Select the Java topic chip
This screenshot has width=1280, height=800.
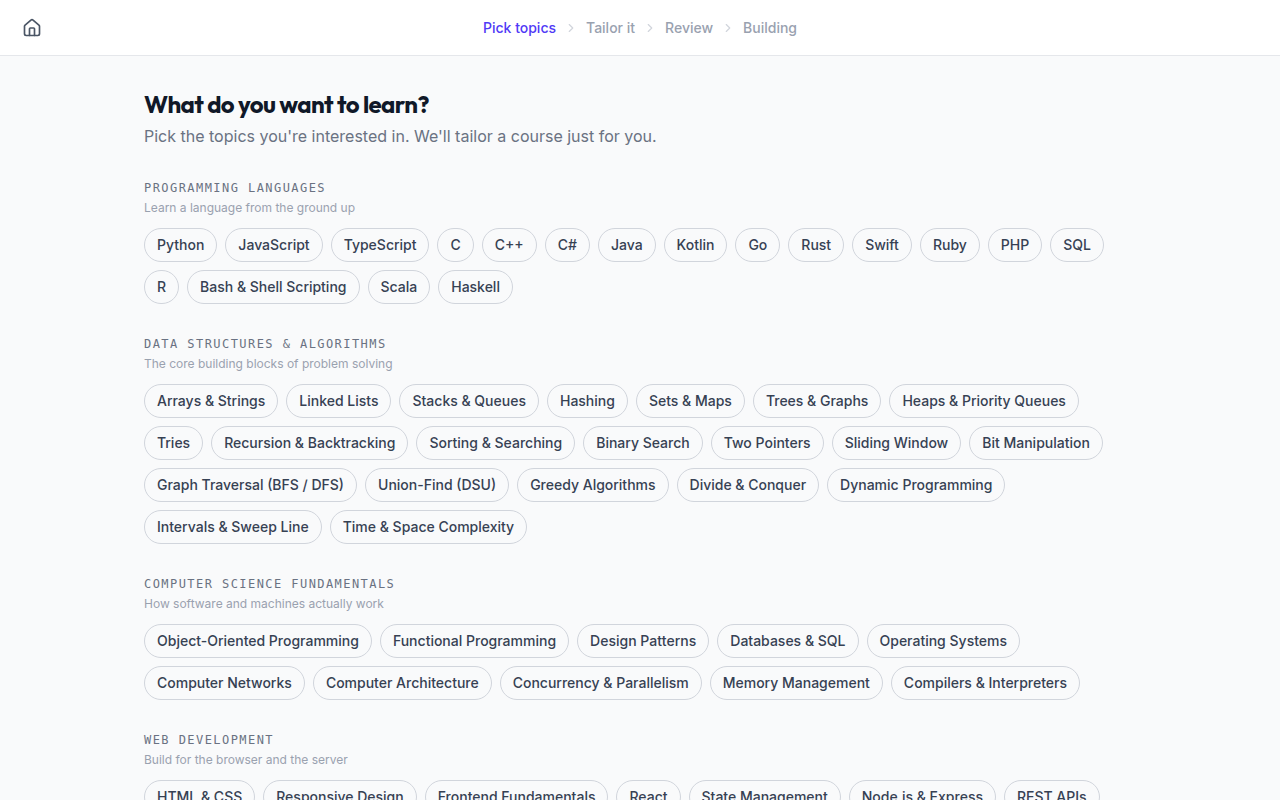(627, 245)
